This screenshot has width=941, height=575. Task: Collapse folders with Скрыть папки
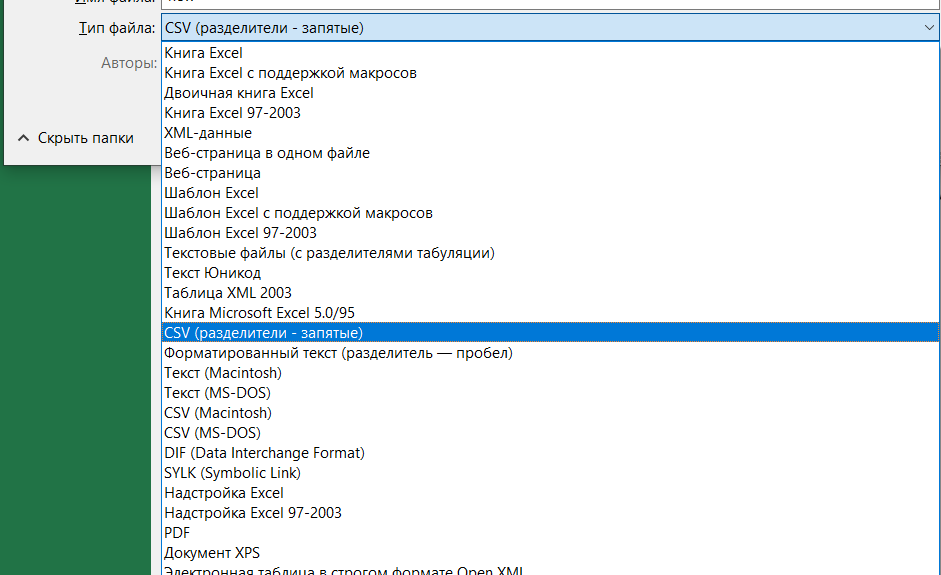pos(76,138)
